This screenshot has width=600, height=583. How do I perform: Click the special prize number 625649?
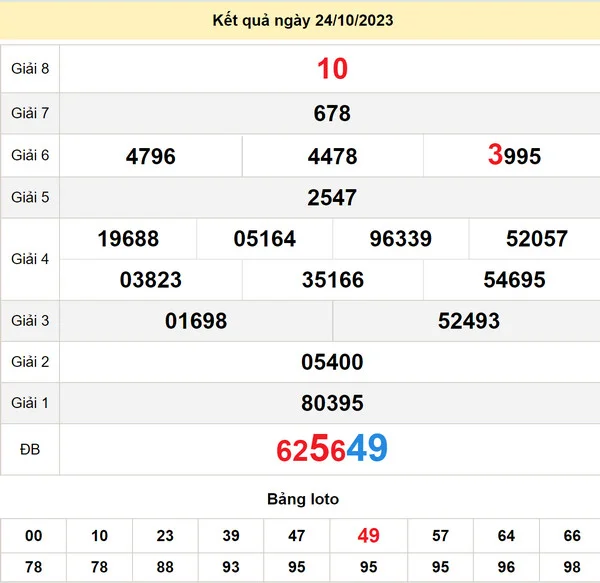332,449
